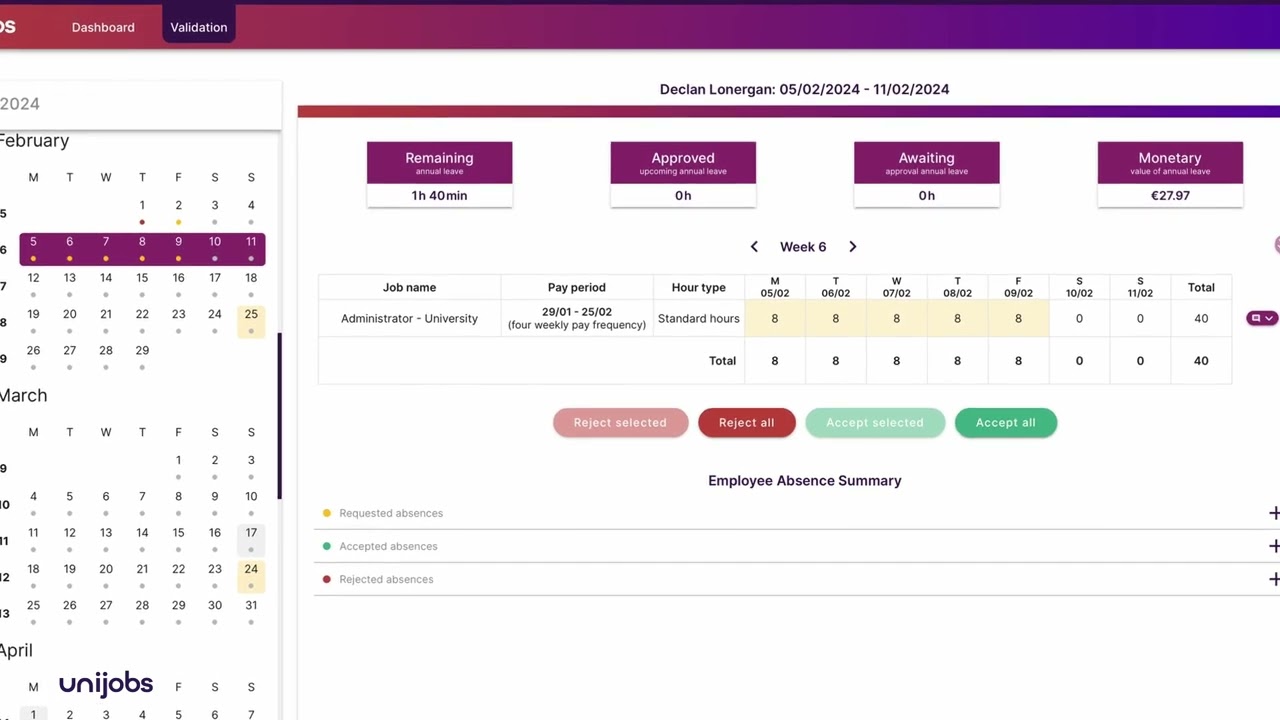This screenshot has height=720, width=1280.
Task: Click Standard hours cell
Action: pos(698,319)
